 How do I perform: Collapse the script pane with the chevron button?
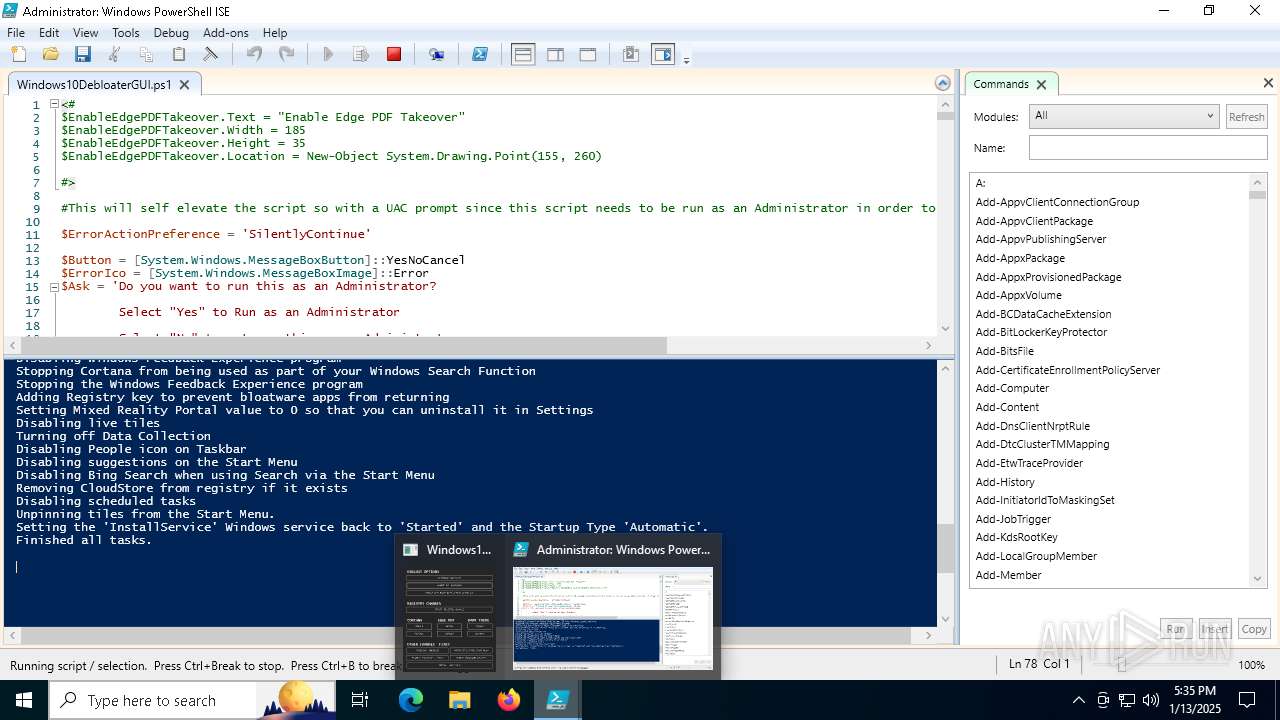point(942,83)
